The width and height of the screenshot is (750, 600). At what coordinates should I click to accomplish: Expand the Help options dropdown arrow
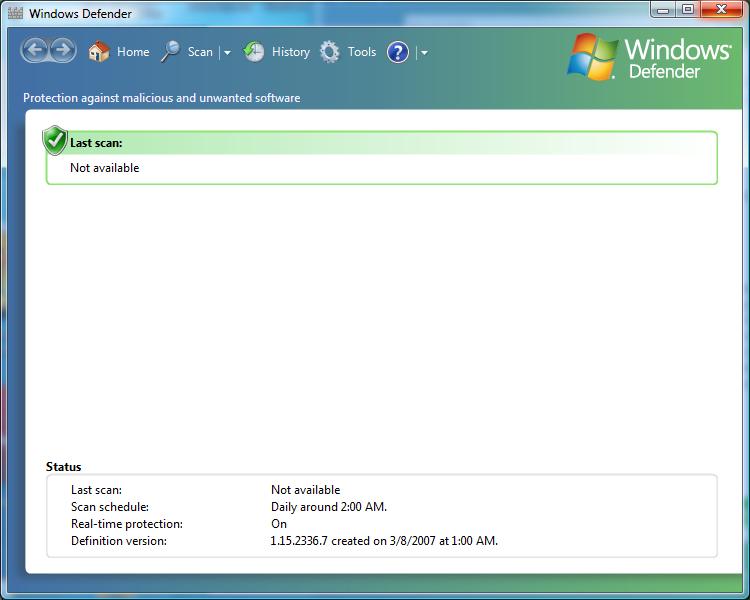click(x=424, y=53)
